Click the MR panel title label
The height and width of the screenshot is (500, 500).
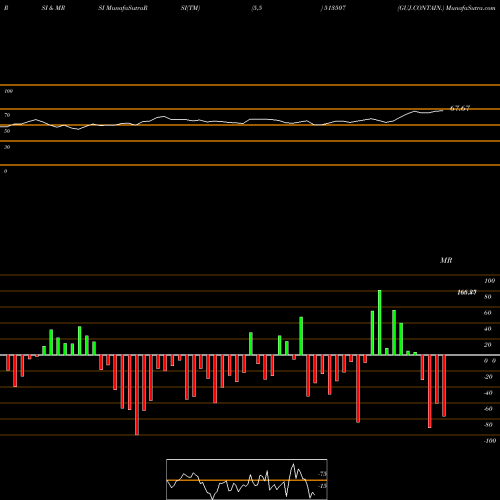tap(446, 260)
